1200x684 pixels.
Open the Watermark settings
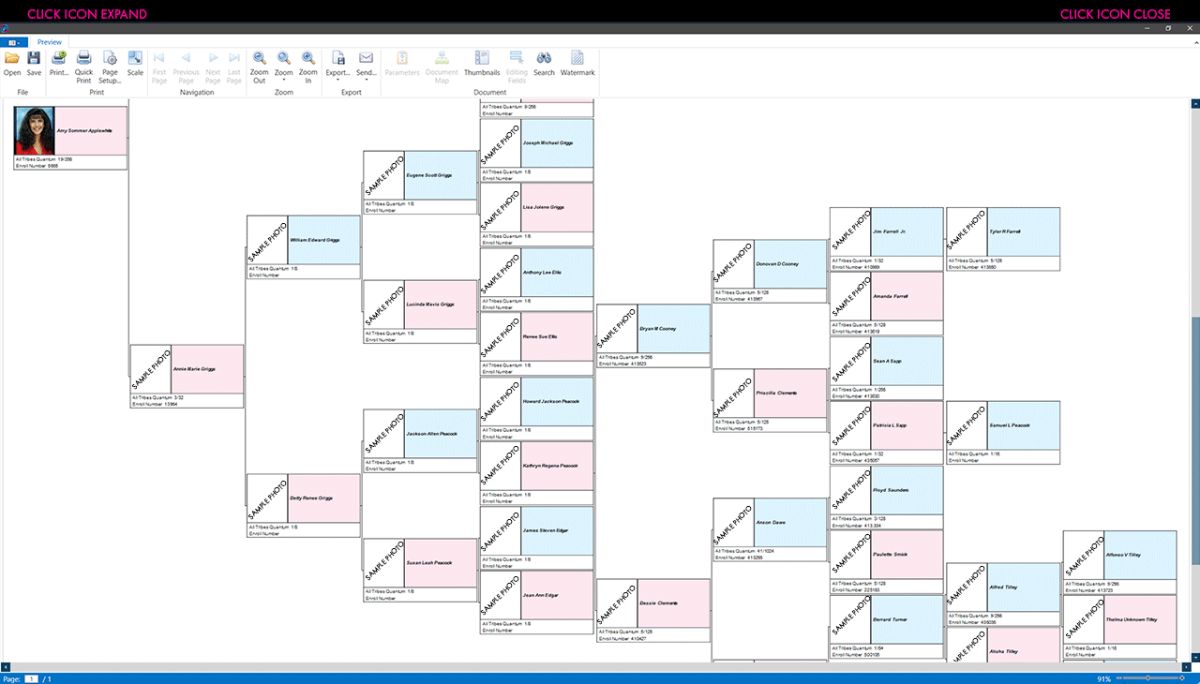(x=577, y=64)
